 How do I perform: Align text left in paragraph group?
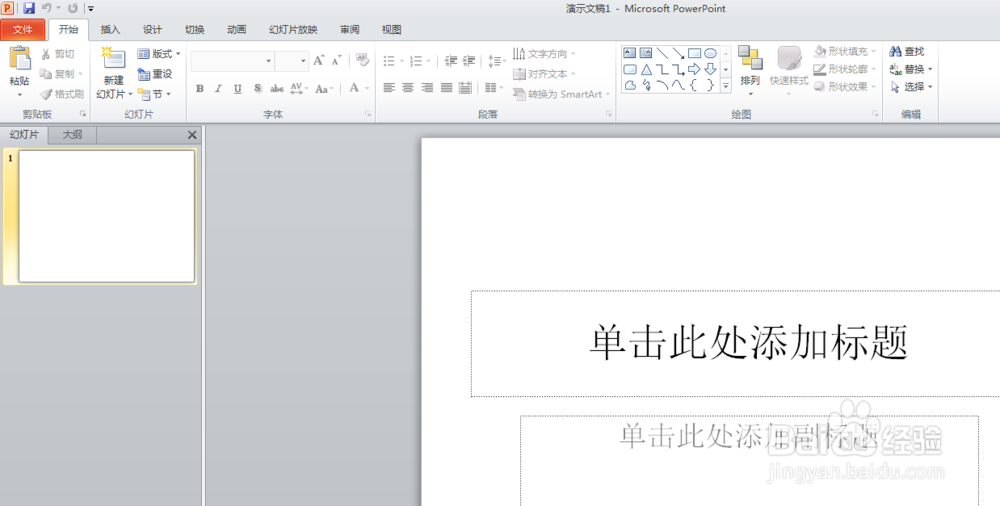389,88
